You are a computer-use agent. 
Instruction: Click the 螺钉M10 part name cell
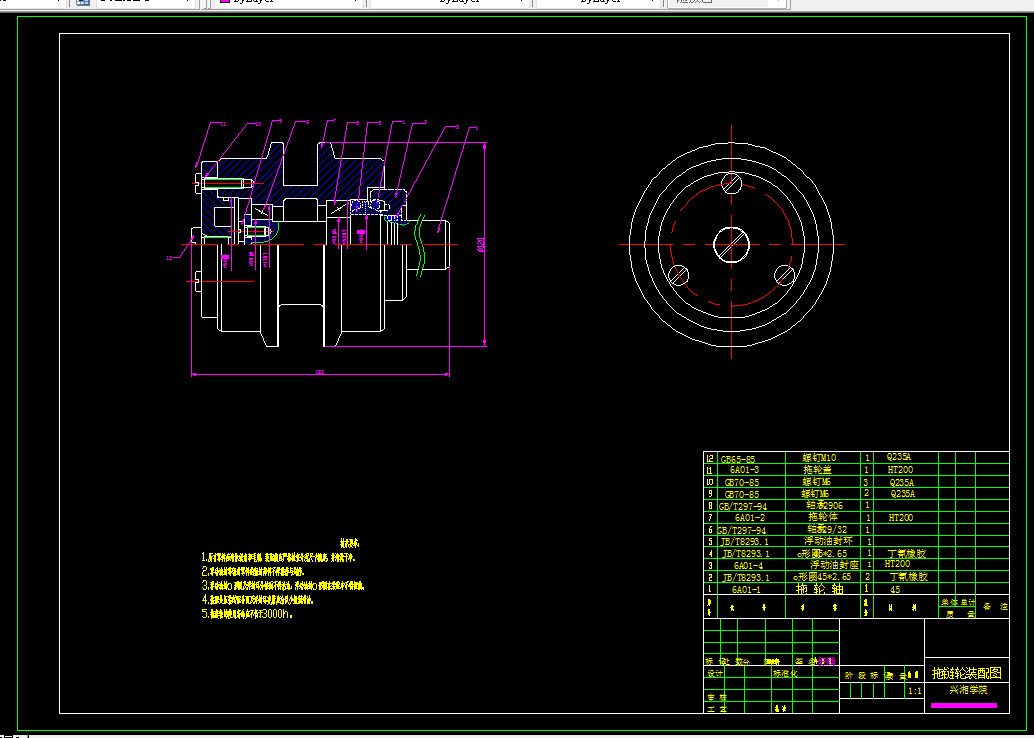click(819, 458)
